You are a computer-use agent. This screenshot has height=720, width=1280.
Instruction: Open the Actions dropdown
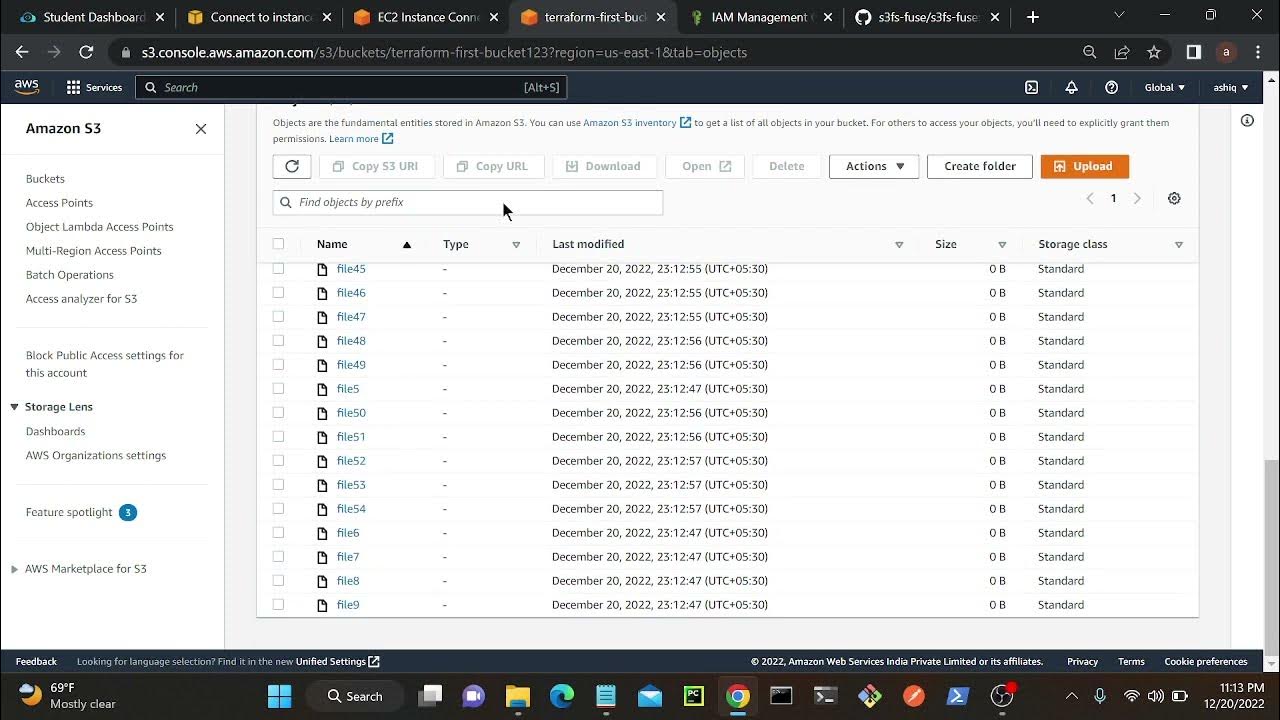point(874,166)
